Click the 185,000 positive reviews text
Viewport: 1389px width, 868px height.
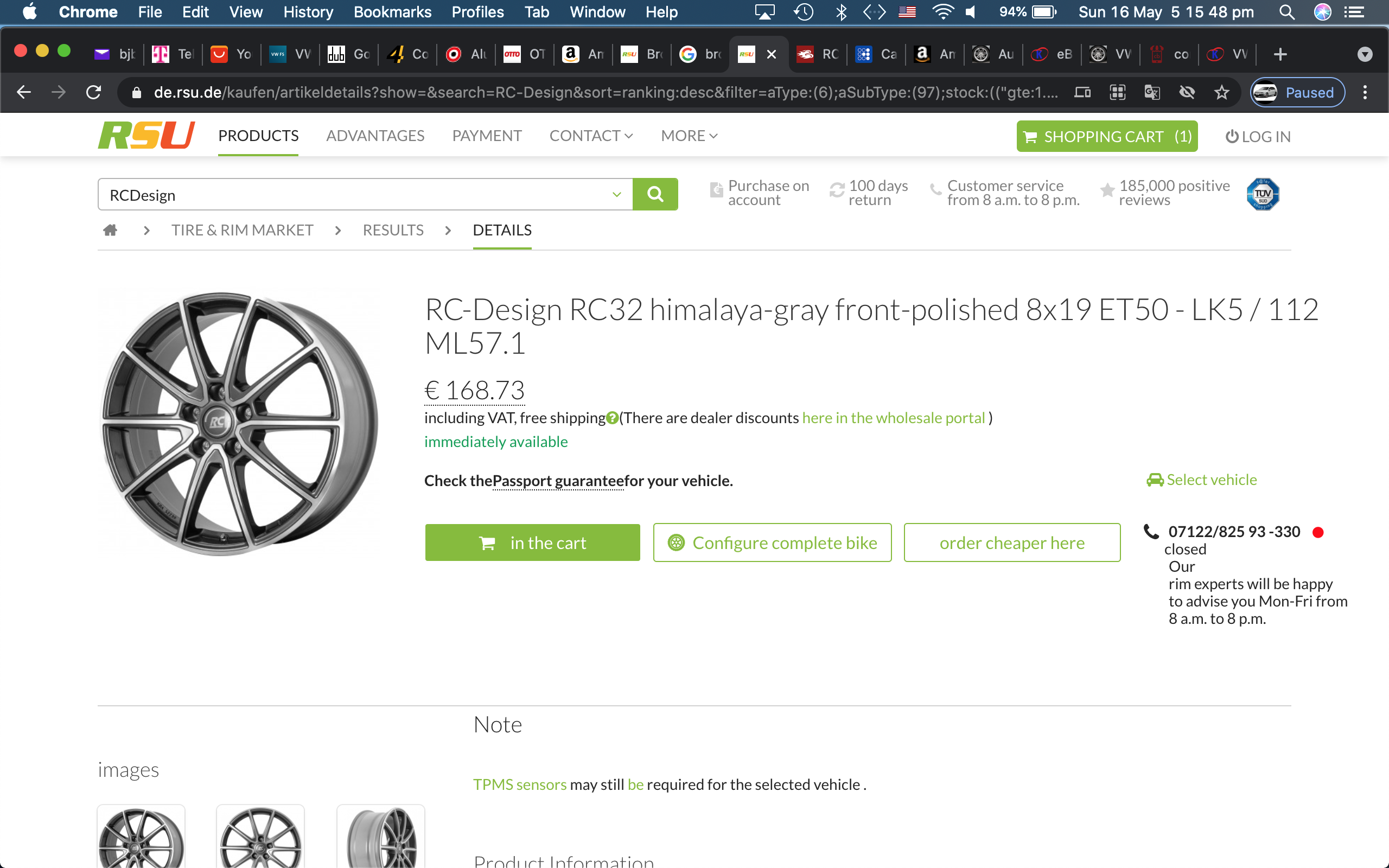1174,193
